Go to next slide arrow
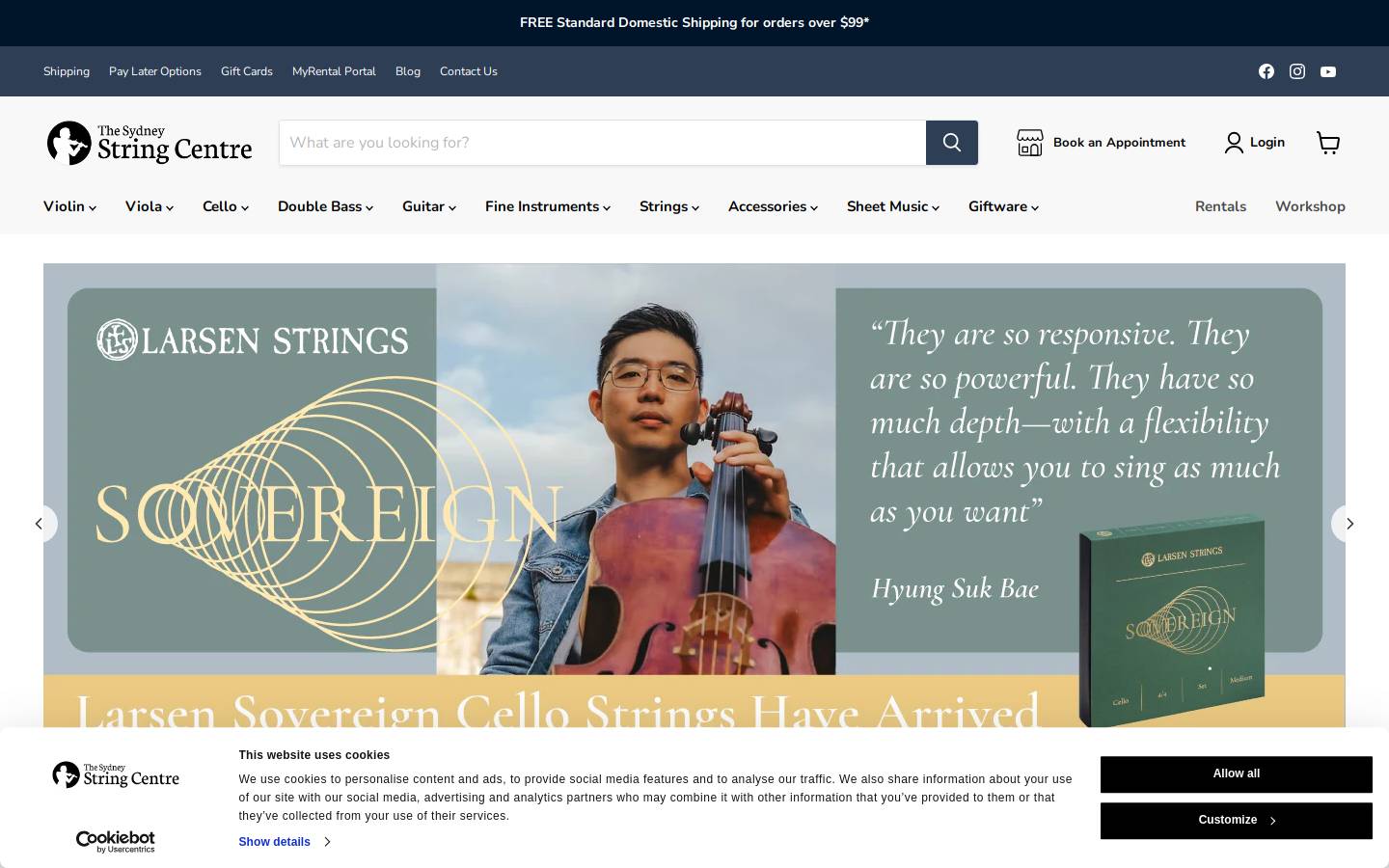Screen dimensions: 1389x868 pyautogui.click(x=1349, y=524)
